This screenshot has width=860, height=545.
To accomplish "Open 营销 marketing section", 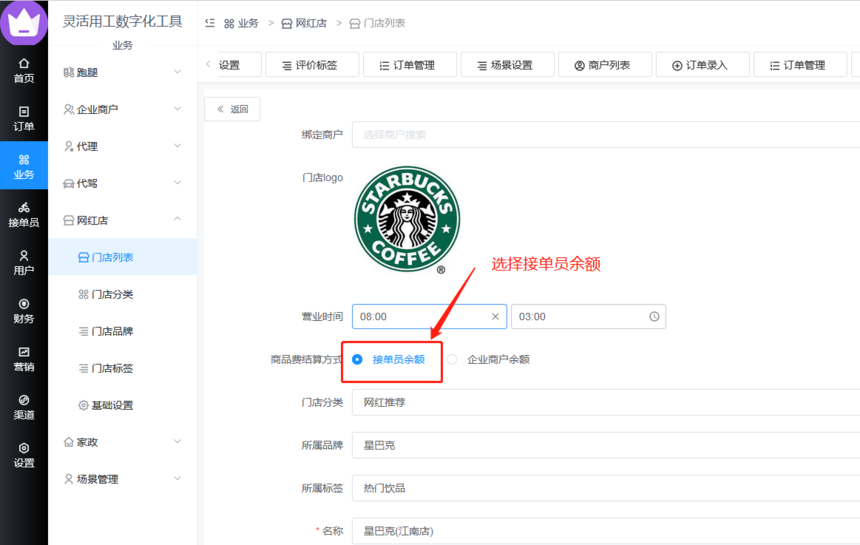I will [x=24, y=359].
